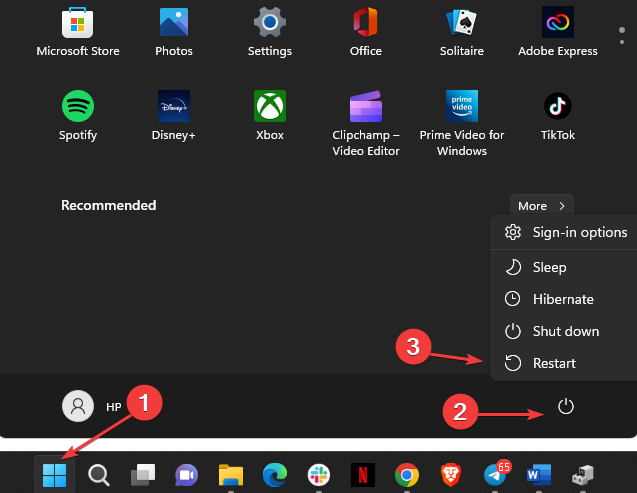Launch the Office app
The width and height of the screenshot is (637, 493).
(x=366, y=31)
